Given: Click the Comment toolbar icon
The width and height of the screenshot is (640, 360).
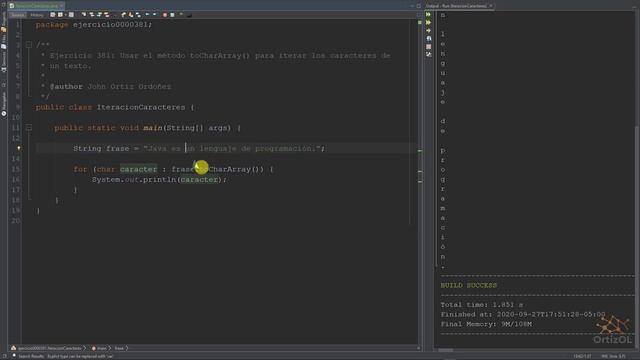Looking at the screenshot, I should coord(181,14).
